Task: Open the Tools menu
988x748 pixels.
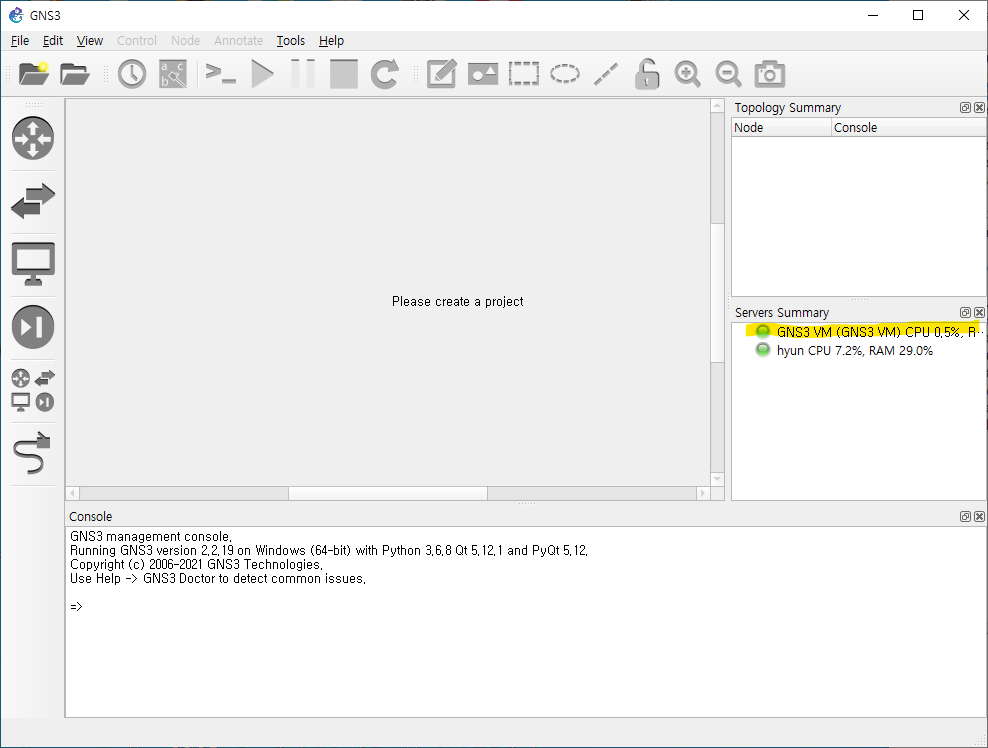Action: click(290, 40)
